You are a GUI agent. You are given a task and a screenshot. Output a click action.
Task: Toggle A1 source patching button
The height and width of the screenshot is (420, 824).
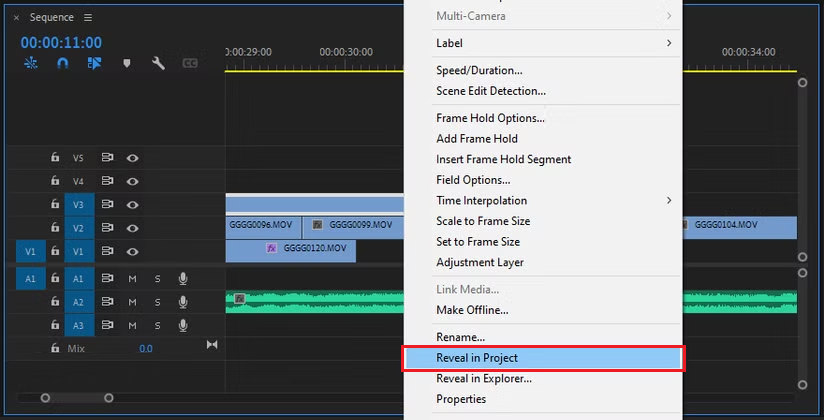point(30,279)
